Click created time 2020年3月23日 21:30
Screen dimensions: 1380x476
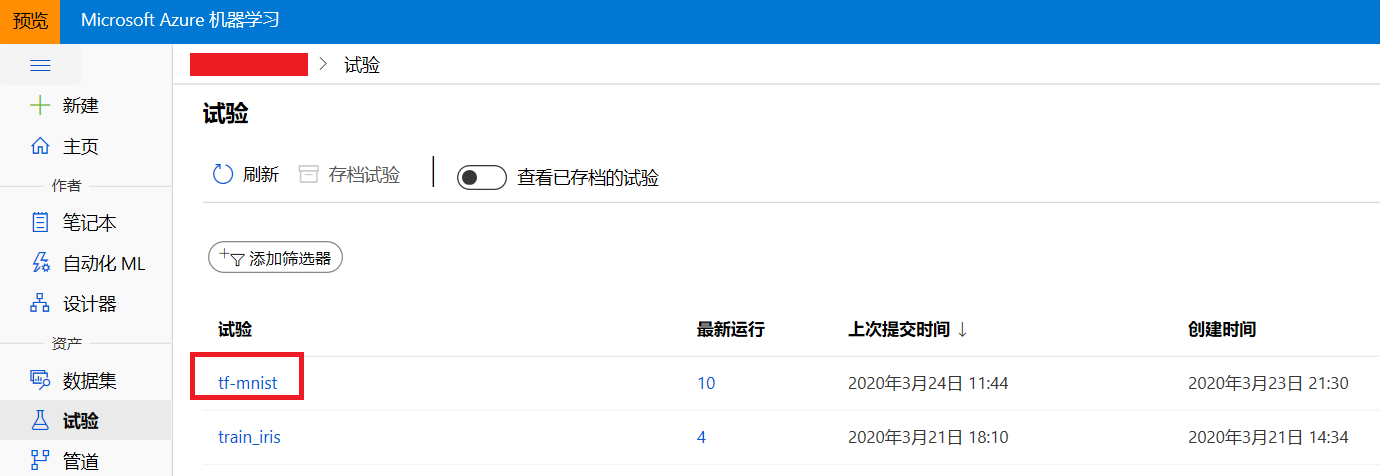1269,383
